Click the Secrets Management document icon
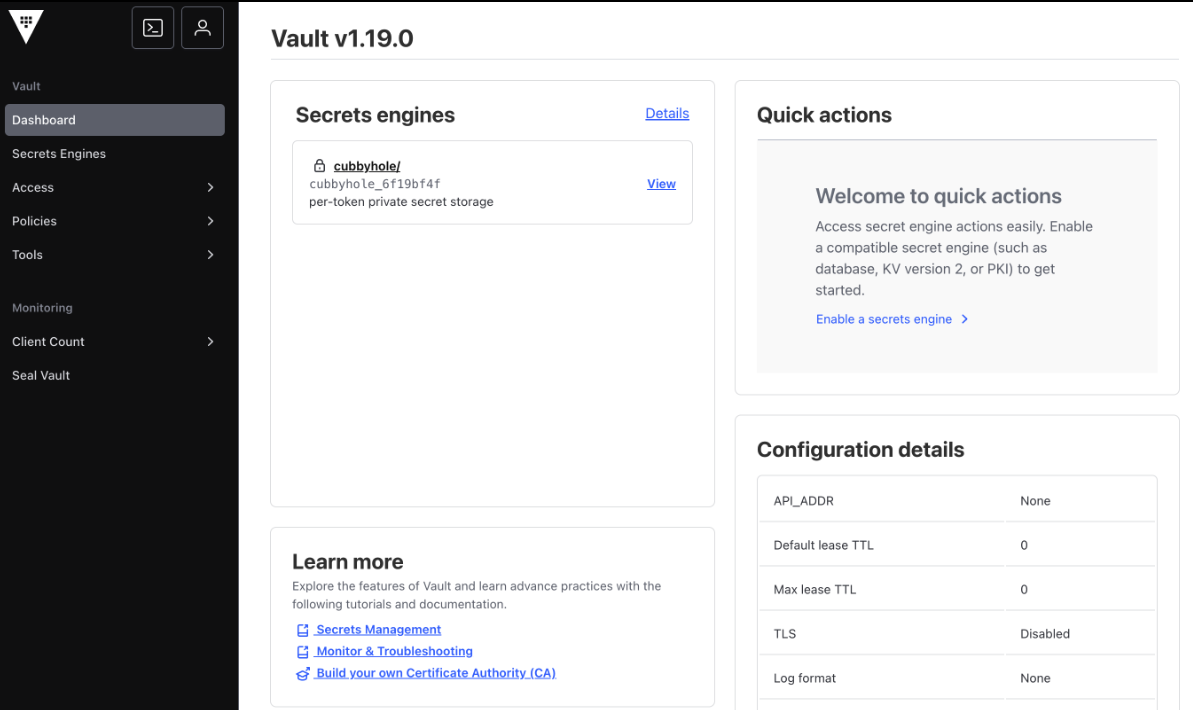1193x710 pixels. click(303, 630)
